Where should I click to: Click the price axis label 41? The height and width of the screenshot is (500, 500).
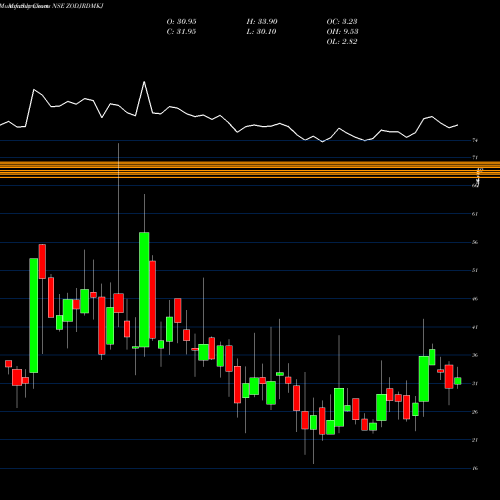pos(475,327)
